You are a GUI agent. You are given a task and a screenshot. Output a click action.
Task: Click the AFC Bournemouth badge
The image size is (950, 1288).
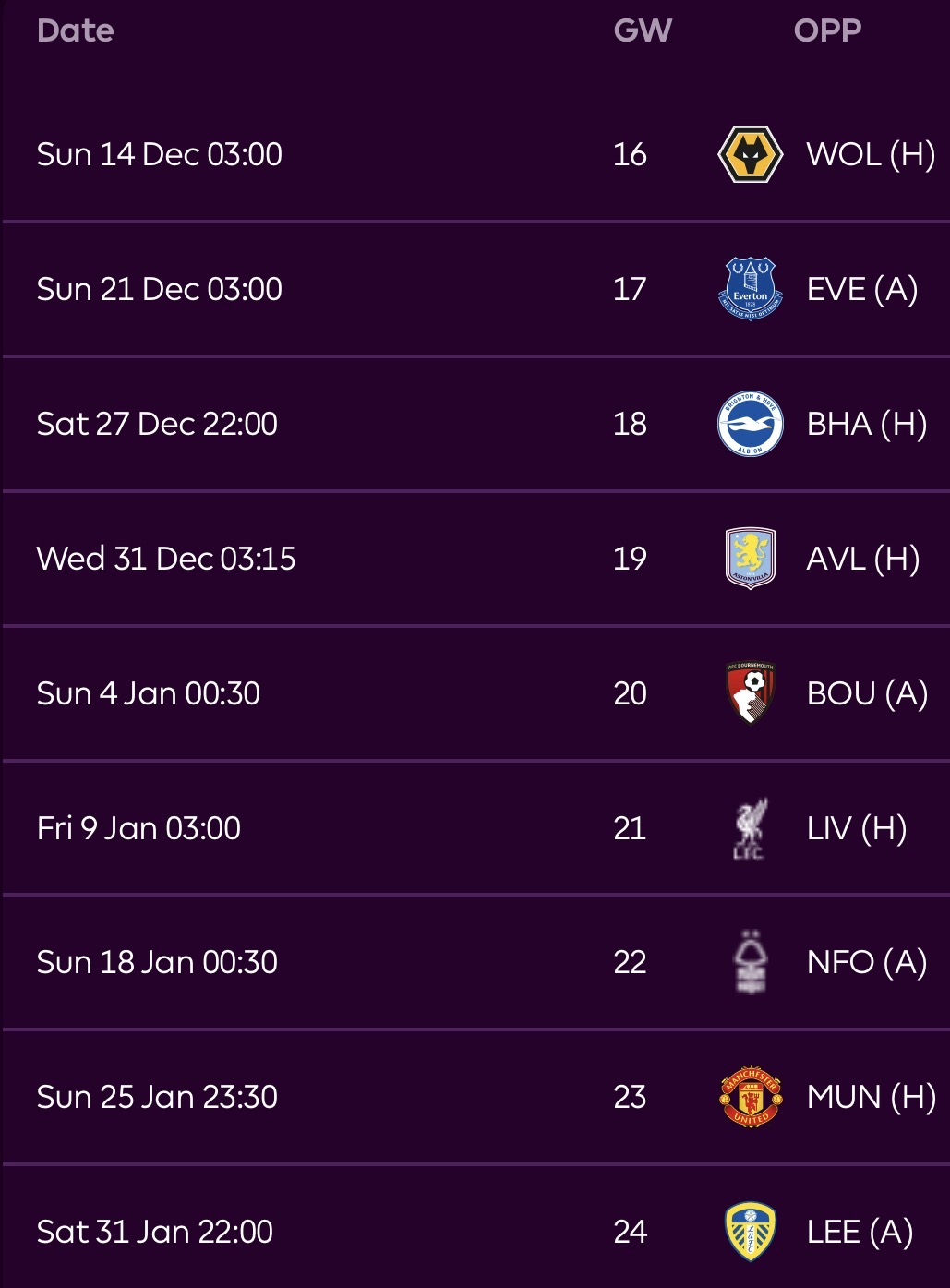[x=750, y=693]
